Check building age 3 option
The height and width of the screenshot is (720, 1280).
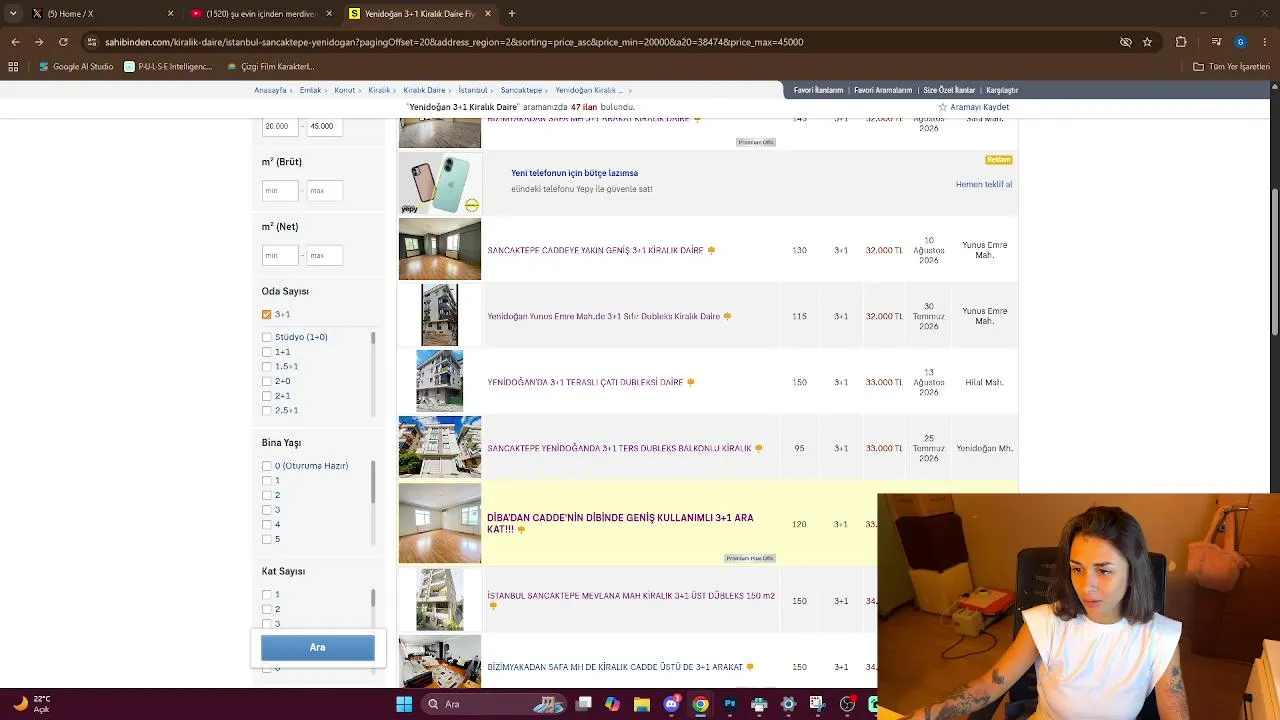point(267,510)
